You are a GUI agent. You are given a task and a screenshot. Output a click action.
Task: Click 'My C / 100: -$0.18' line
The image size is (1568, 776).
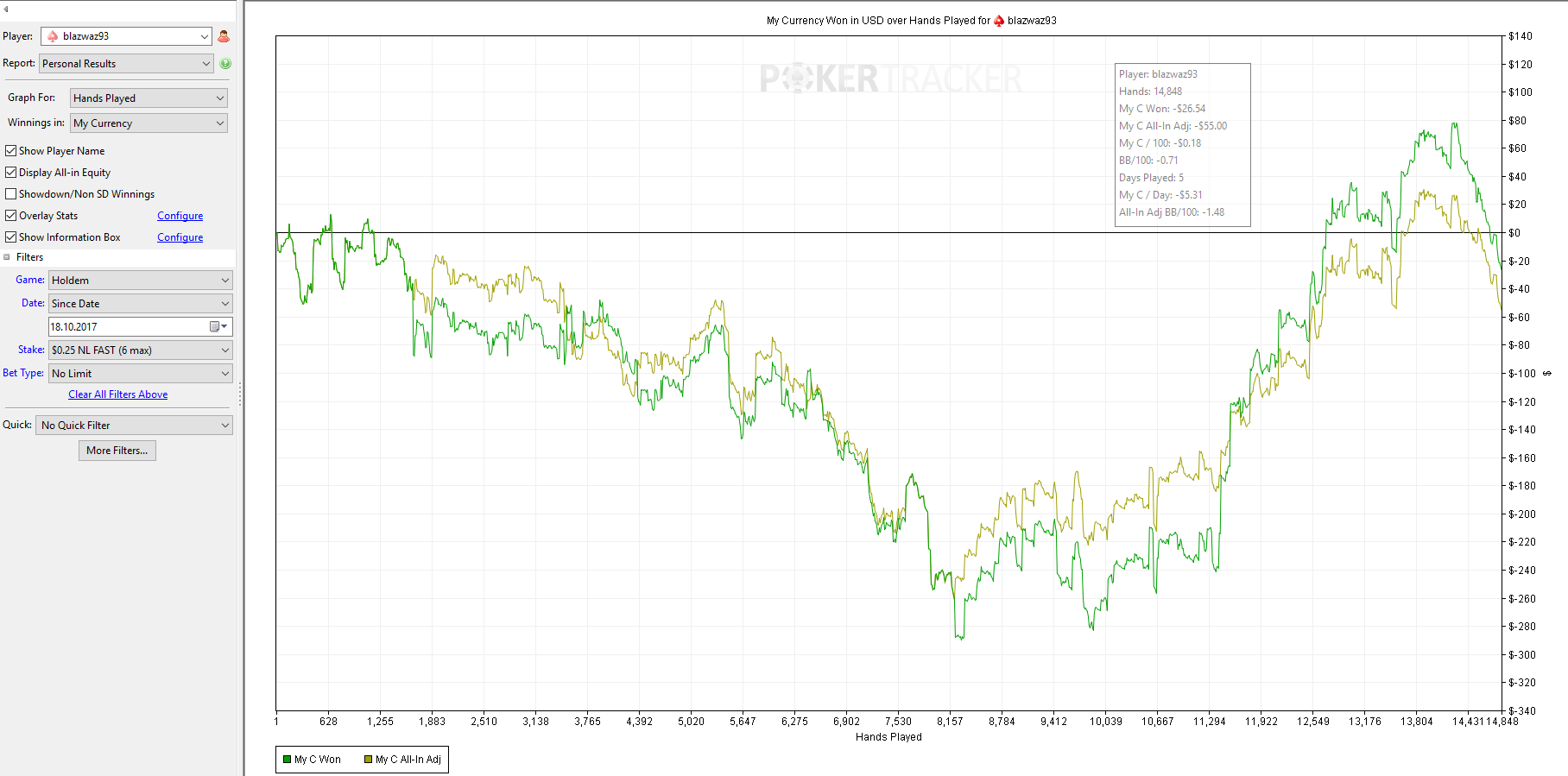coord(1160,143)
